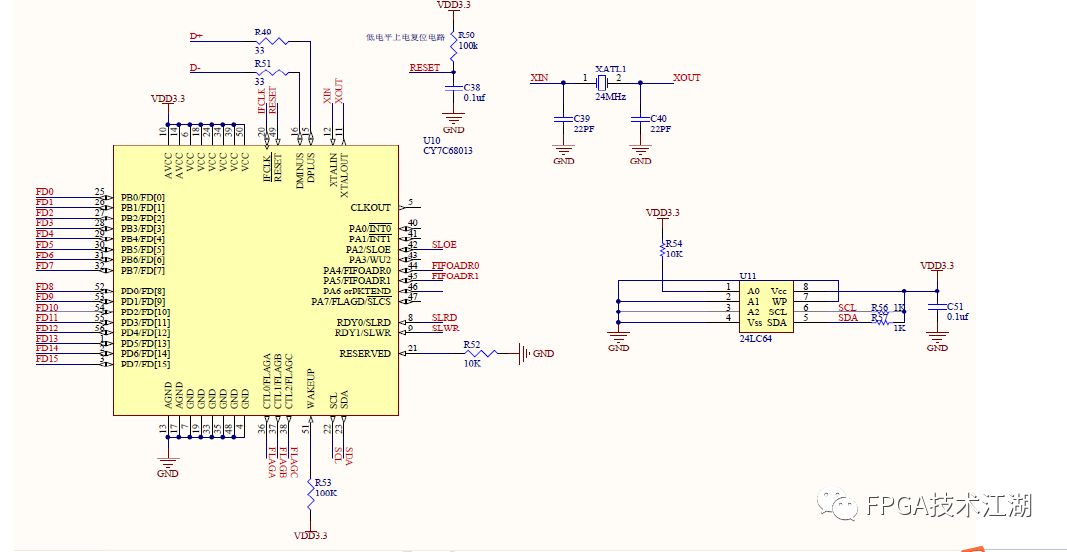Click the PA2/SLOE pin name
The image size is (1067, 552).
(x=370, y=249)
